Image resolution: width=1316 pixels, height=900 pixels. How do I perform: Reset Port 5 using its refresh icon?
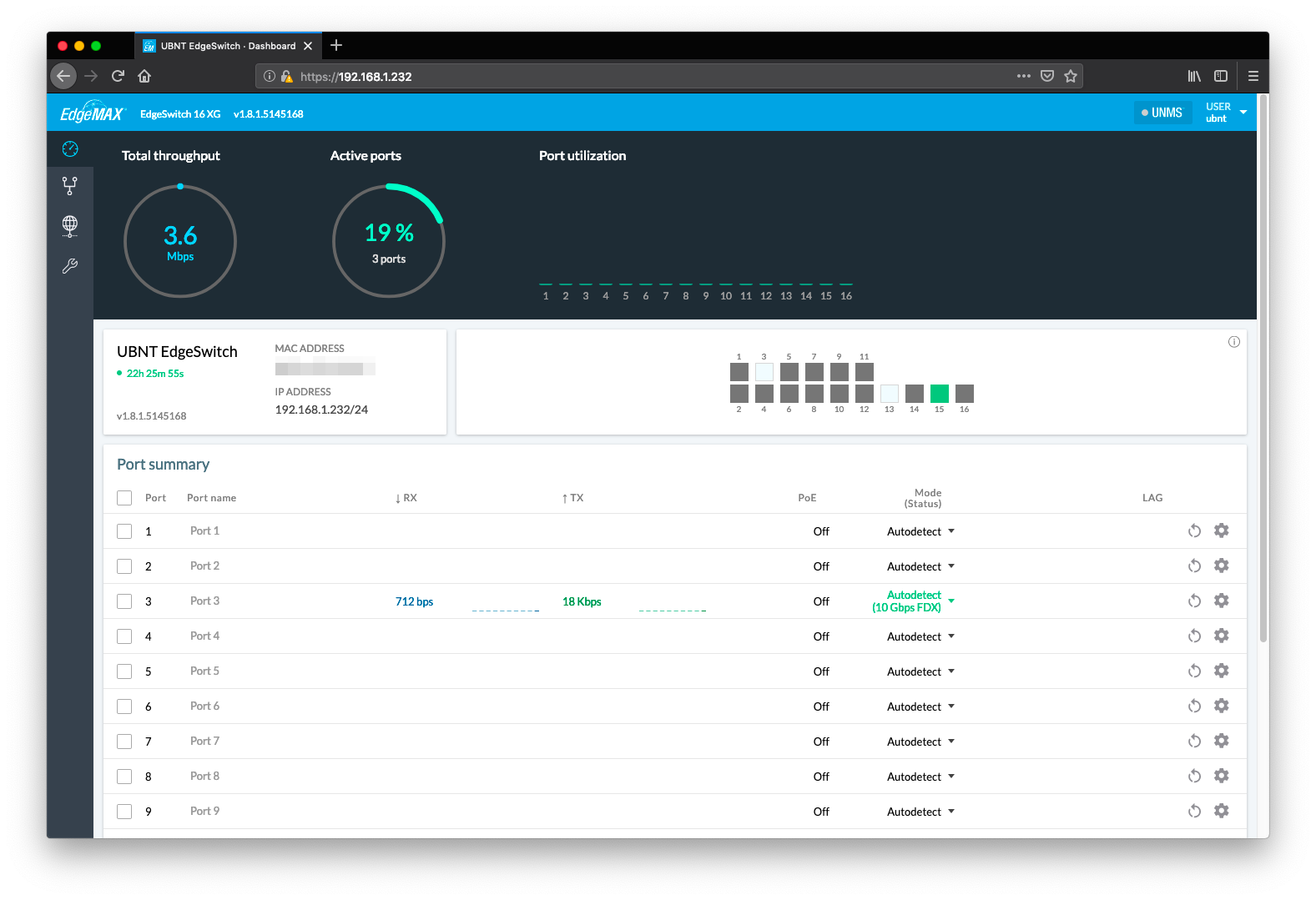point(1195,671)
